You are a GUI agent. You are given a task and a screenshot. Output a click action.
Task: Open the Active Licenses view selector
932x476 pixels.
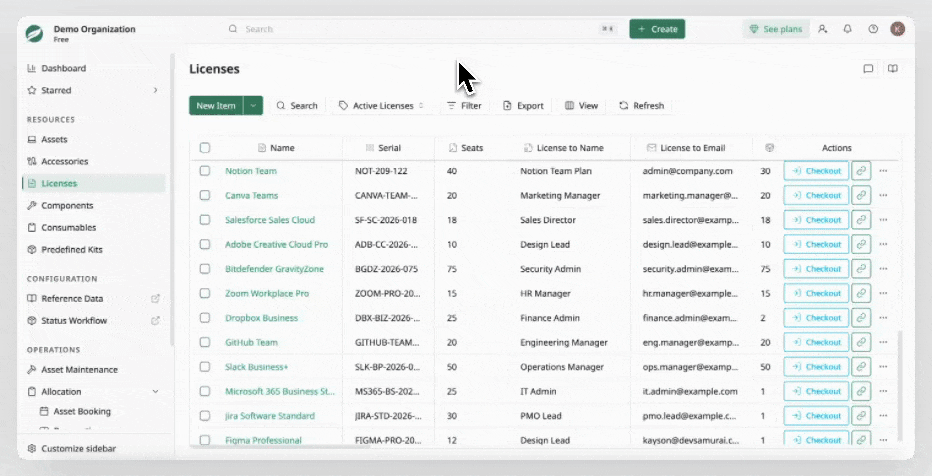click(381, 106)
